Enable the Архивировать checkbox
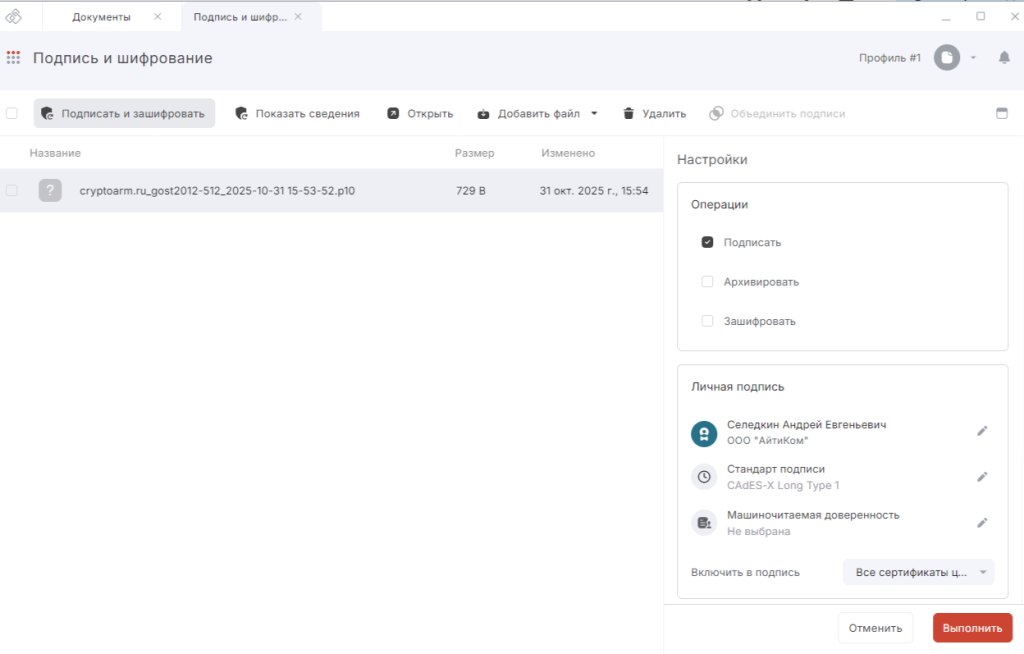 click(x=707, y=282)
